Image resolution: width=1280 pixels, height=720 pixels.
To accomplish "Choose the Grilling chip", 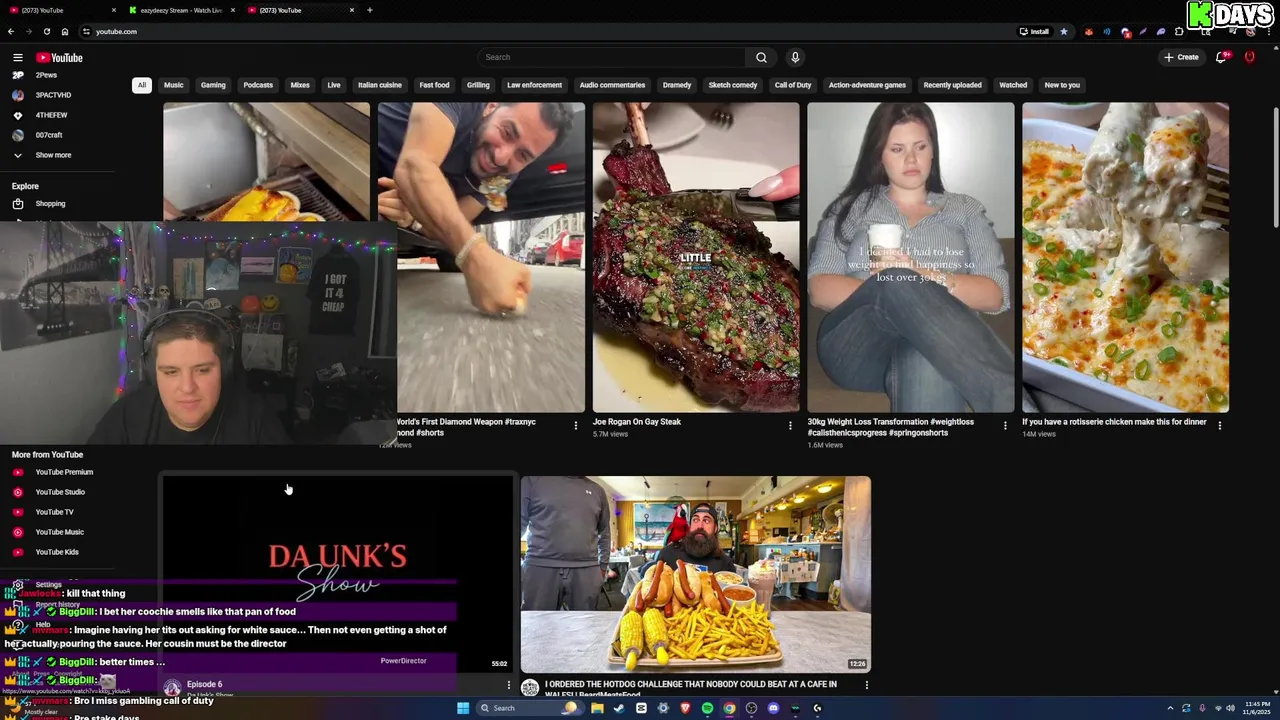I will (478, 85).
